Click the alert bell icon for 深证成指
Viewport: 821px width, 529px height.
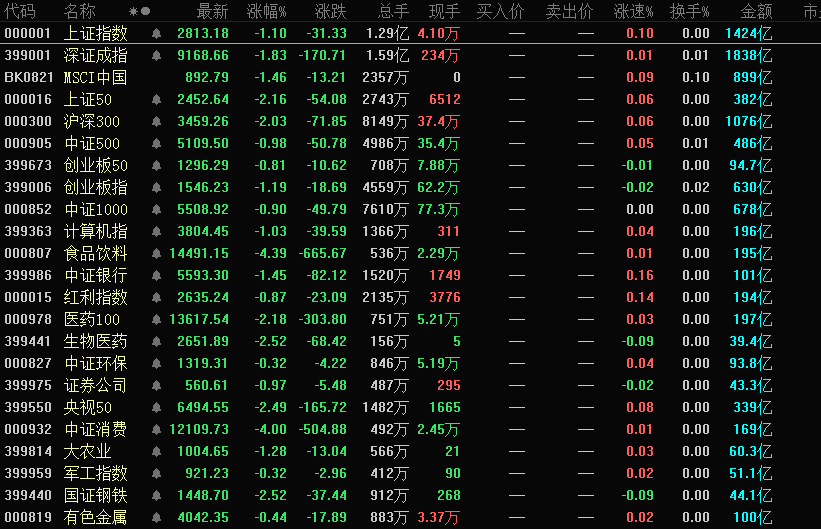(156, 56)
